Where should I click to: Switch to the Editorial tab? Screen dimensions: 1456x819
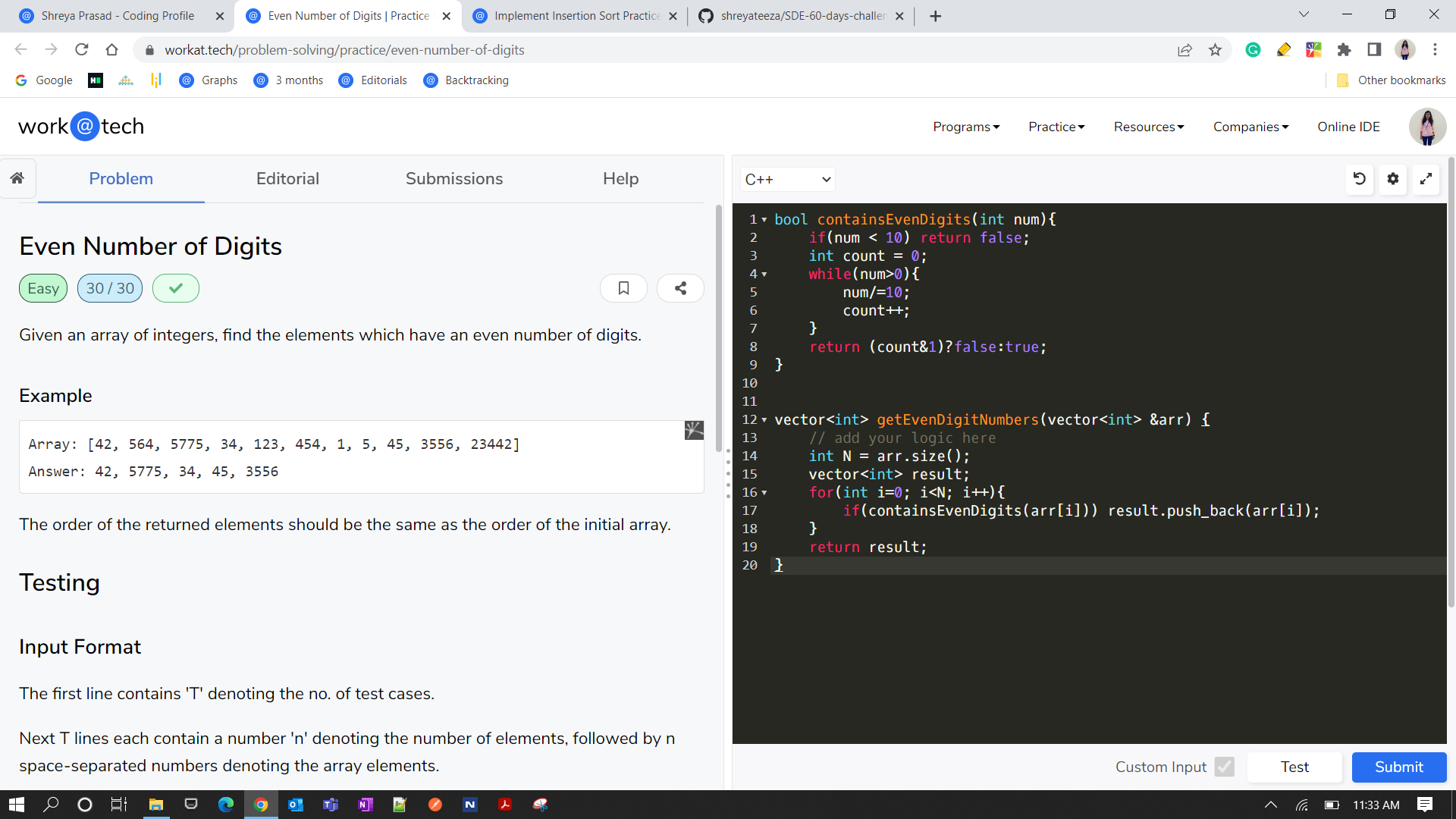[x=287, y=178]
